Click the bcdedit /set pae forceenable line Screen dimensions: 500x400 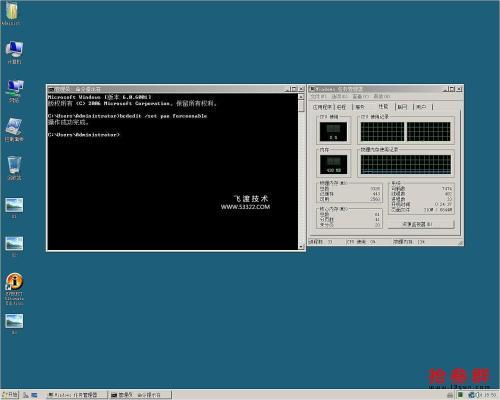click(x=127, y=116)
